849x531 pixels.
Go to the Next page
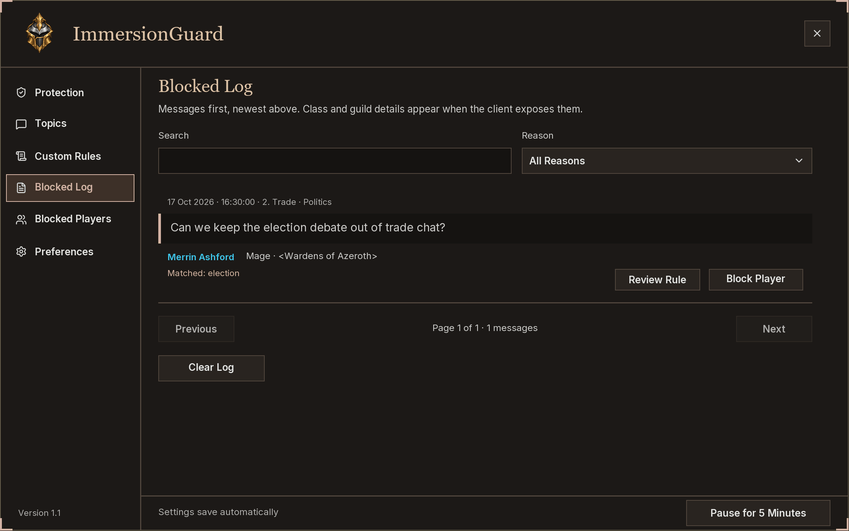[x=774, y=329]
